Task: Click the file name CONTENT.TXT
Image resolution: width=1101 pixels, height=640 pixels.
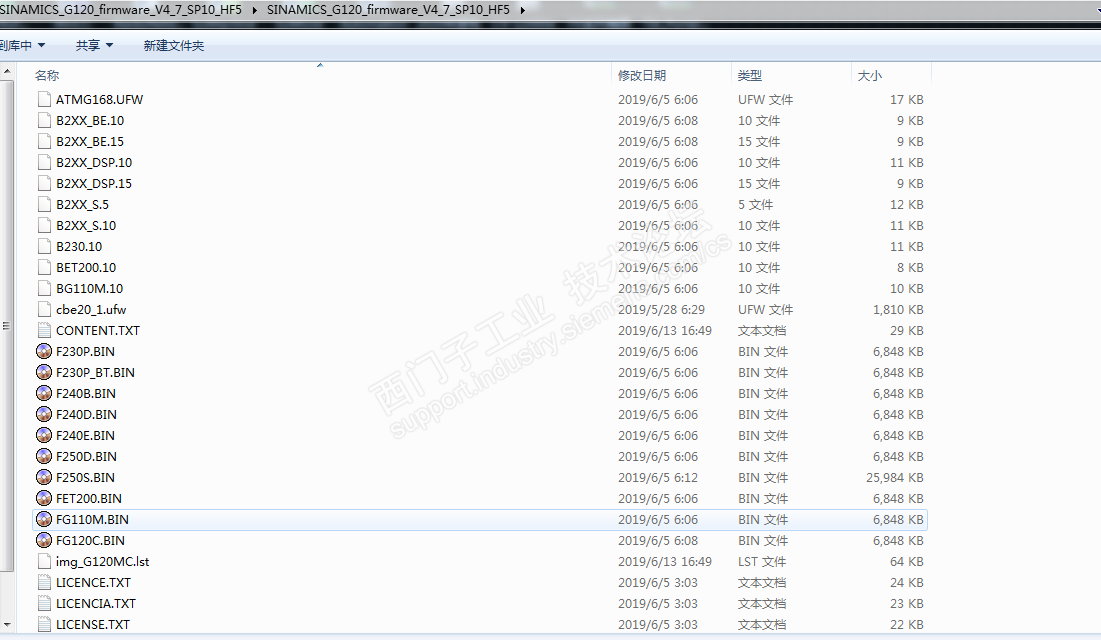Action: [98, 330]
